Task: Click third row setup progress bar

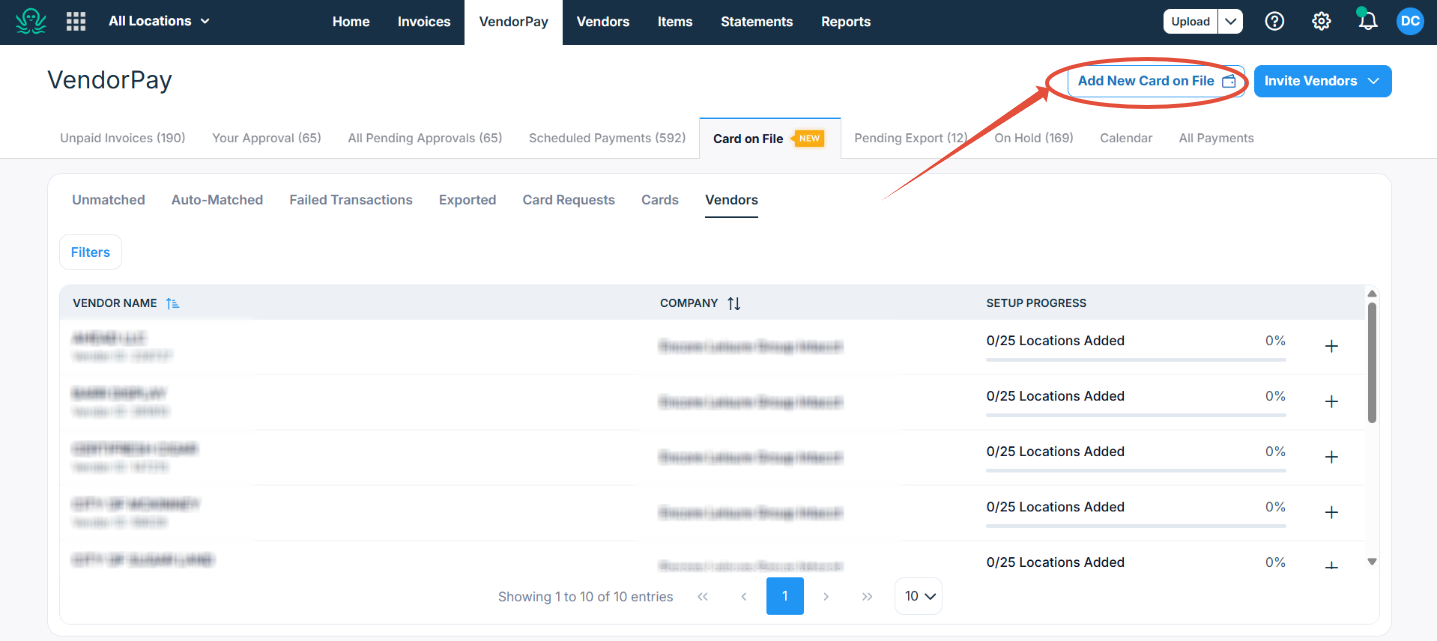Action: 1136,470
